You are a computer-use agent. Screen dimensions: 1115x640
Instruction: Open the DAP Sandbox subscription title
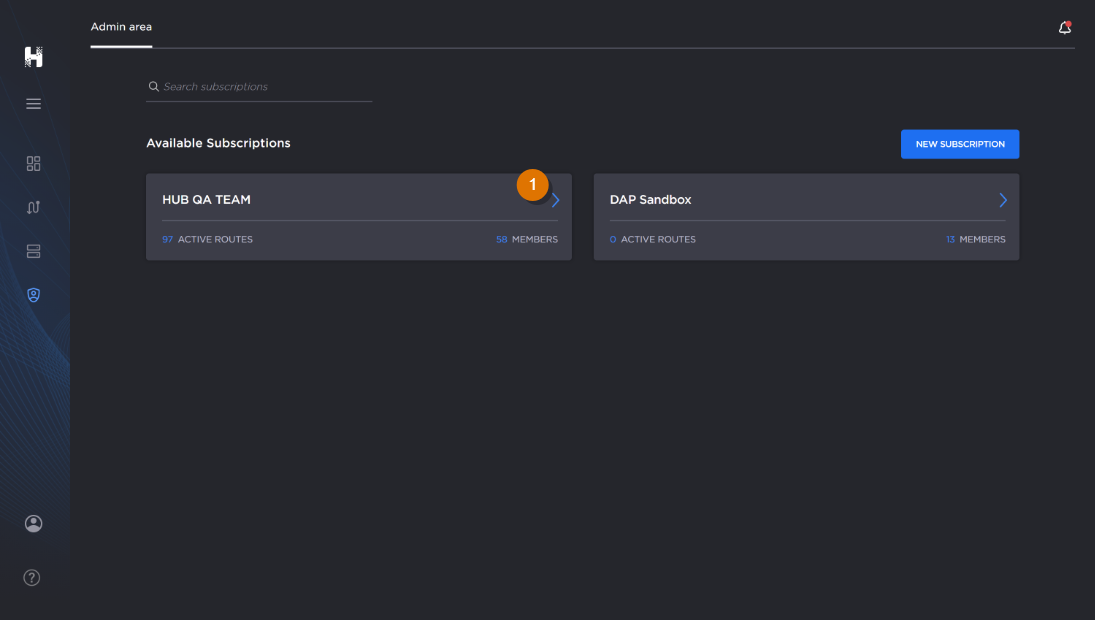650,200
